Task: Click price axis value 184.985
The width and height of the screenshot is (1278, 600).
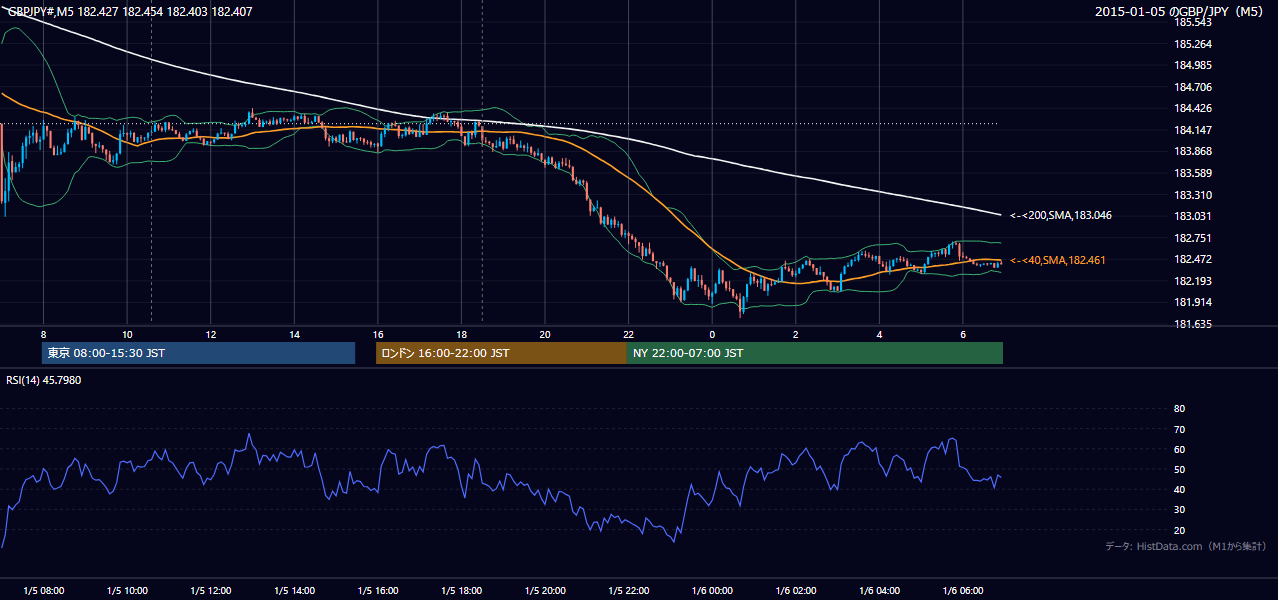Action: (x=1192, y=65)
